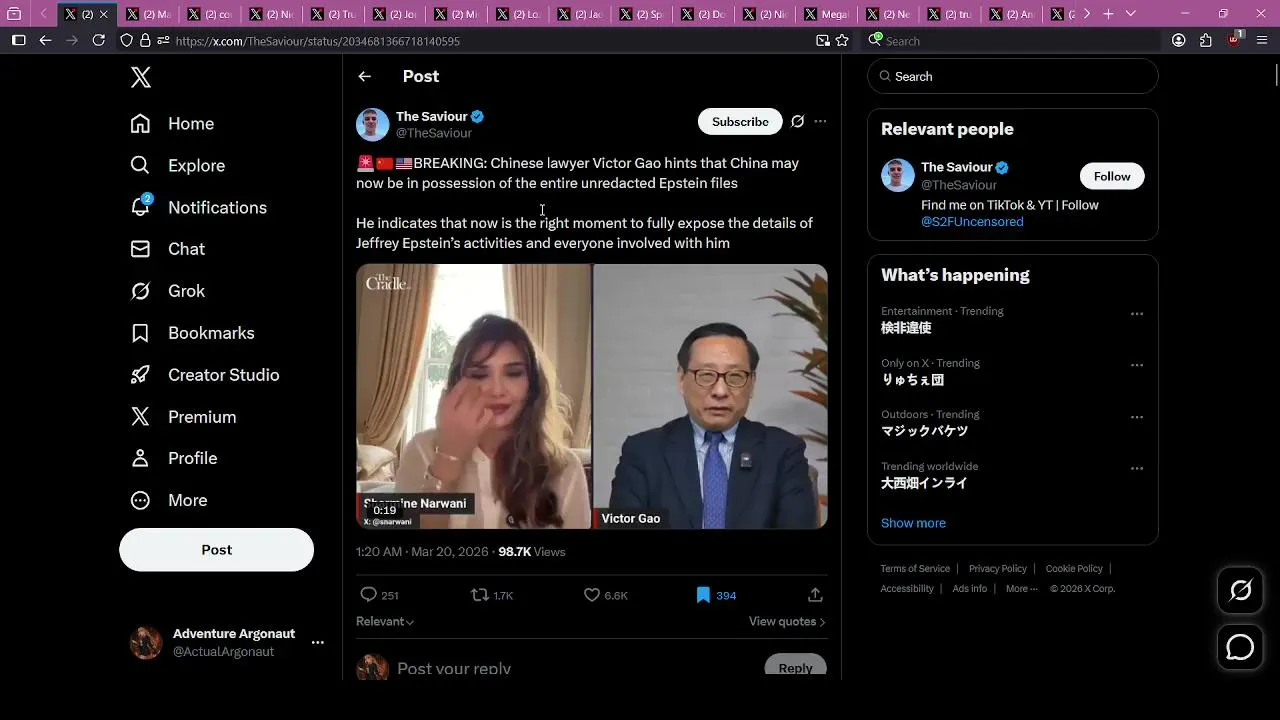Image resolution: width=1280 pixels, height=720 pixels.
Task: Toggle the browser sidebar button
Action: [18, 40]
